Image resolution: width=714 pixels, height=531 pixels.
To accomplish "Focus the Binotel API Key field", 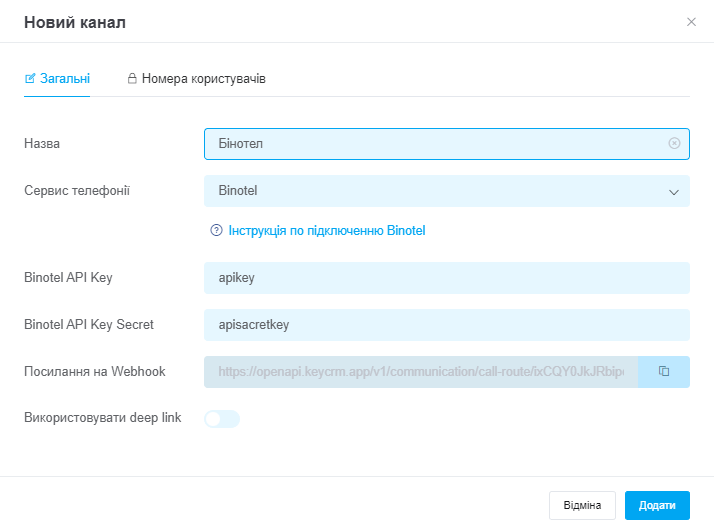I will [x=446, y=278].
